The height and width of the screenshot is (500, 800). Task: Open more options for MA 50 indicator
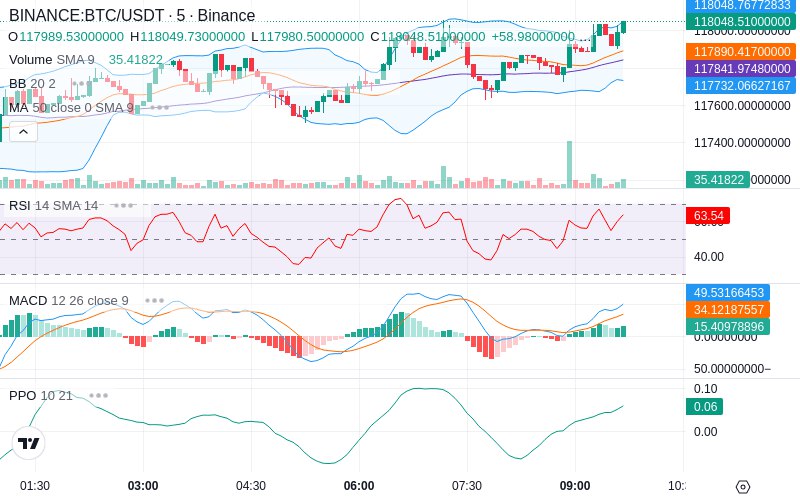pyautogui.click(x=159, y=108)
